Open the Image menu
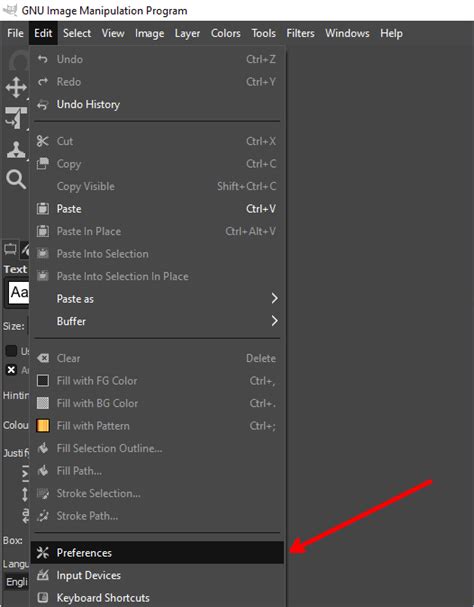 [x=149, y=33]
